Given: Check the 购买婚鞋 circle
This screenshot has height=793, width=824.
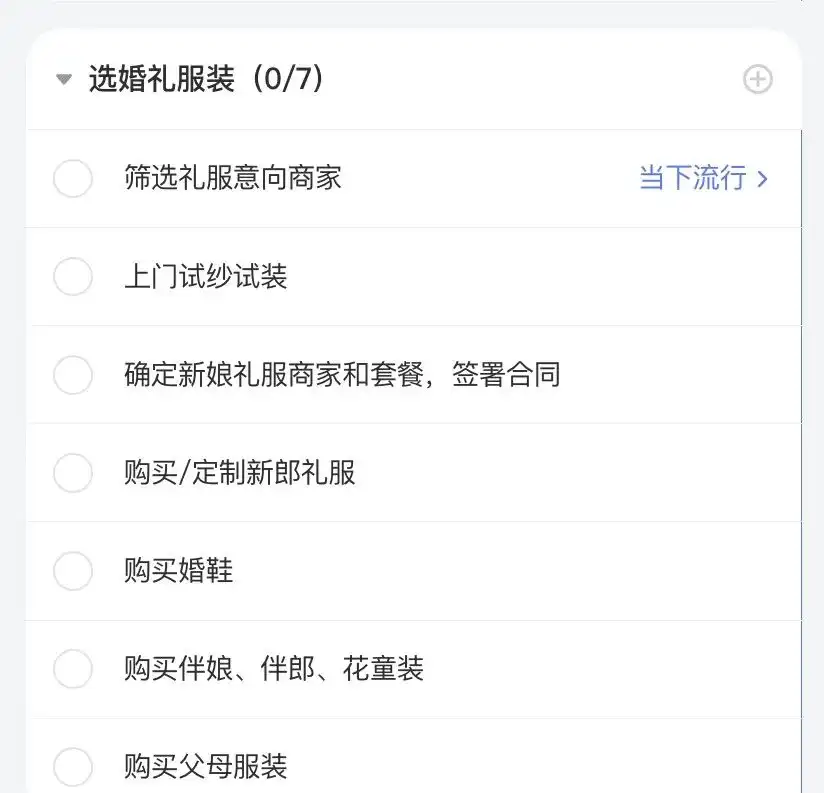Looking at the screenshot, I should click(73, 571).
